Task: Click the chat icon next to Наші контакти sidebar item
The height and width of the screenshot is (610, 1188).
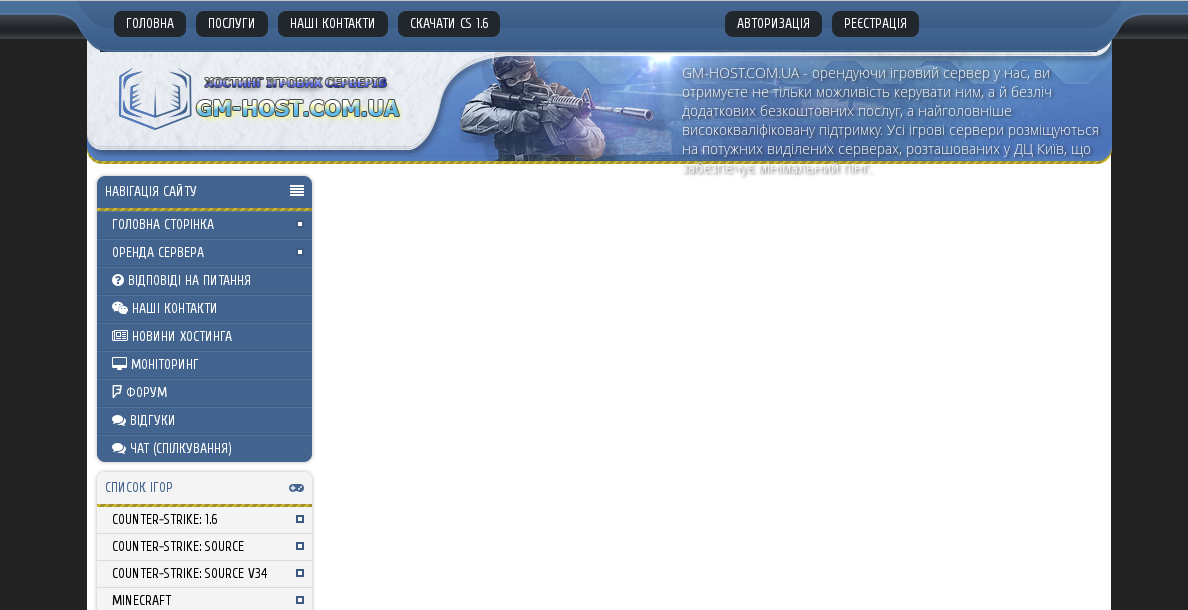Action: (120, 308)
